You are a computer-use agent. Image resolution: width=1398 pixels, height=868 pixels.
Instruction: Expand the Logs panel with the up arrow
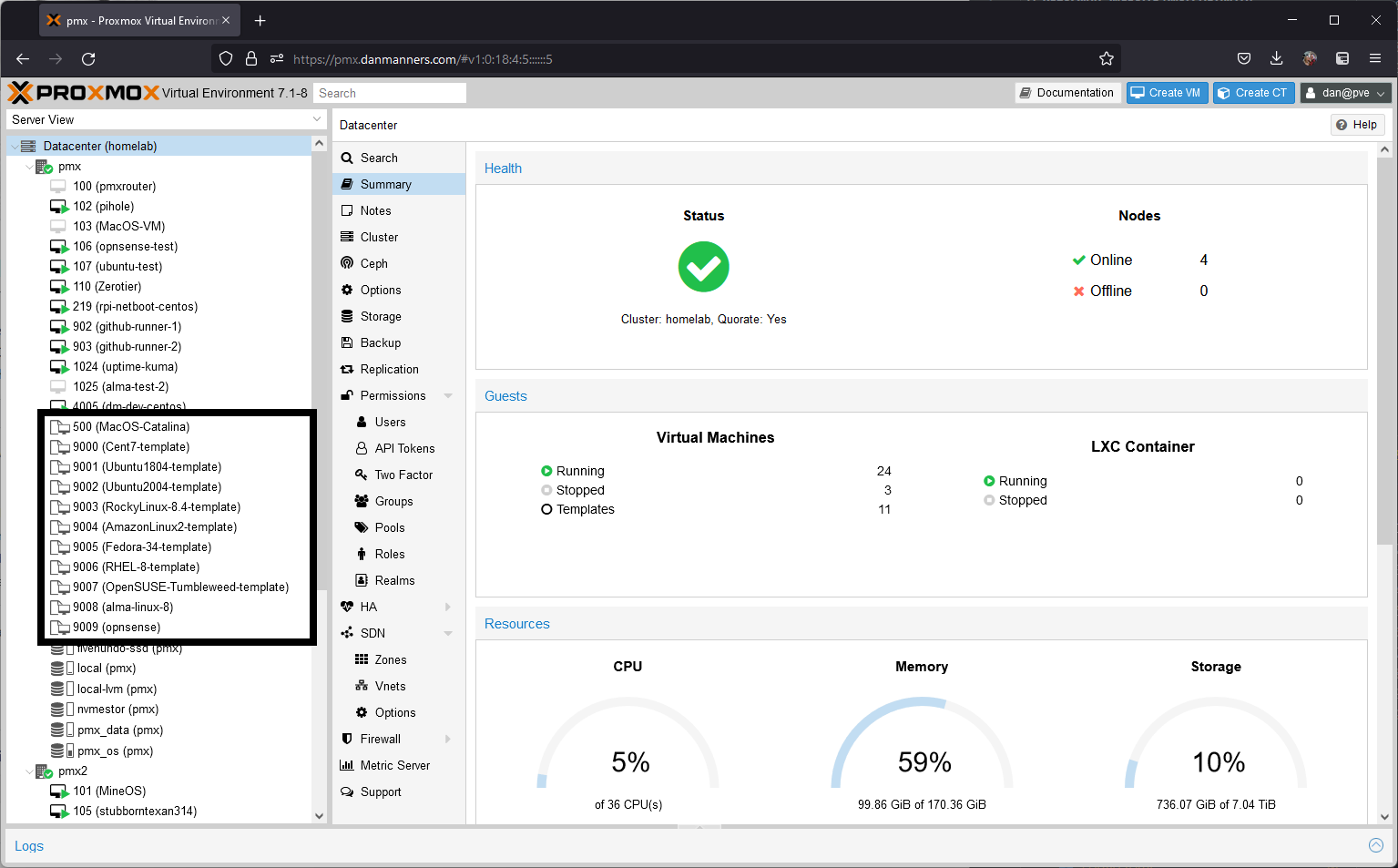point(1376,846)
